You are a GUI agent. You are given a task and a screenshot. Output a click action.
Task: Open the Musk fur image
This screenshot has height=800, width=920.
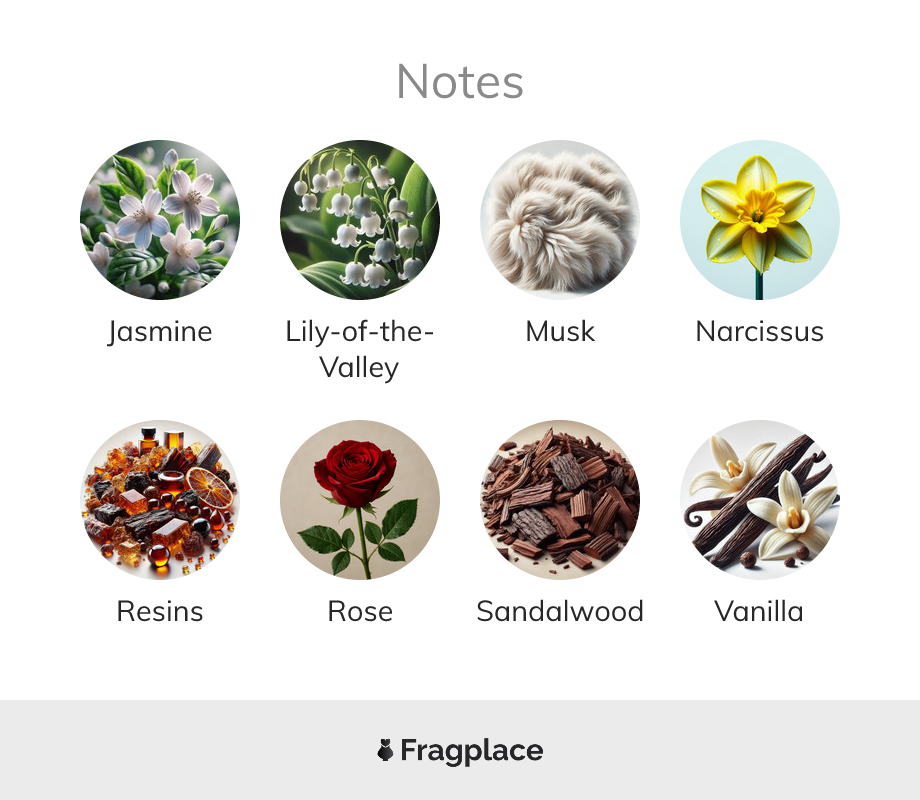pyautogui.click(x=560, y=220)
